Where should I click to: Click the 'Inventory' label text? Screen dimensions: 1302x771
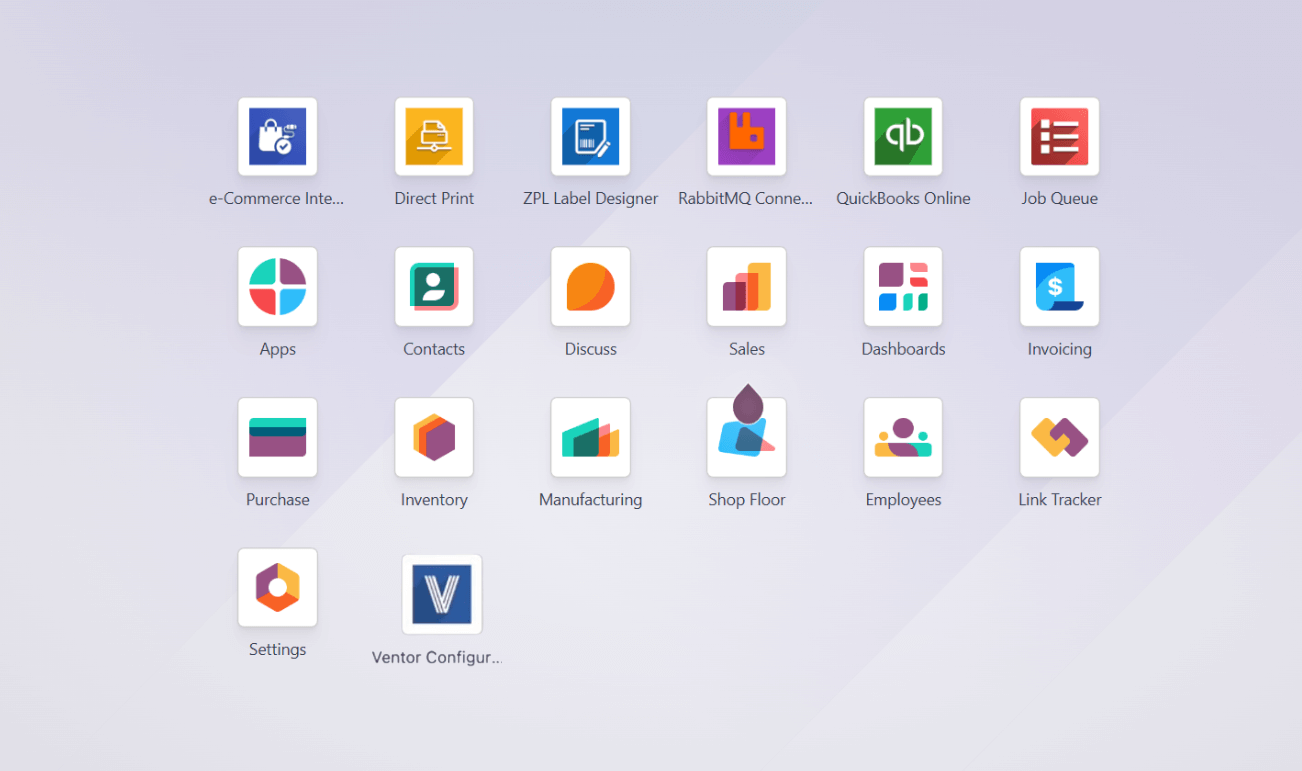tap(434, 499)
